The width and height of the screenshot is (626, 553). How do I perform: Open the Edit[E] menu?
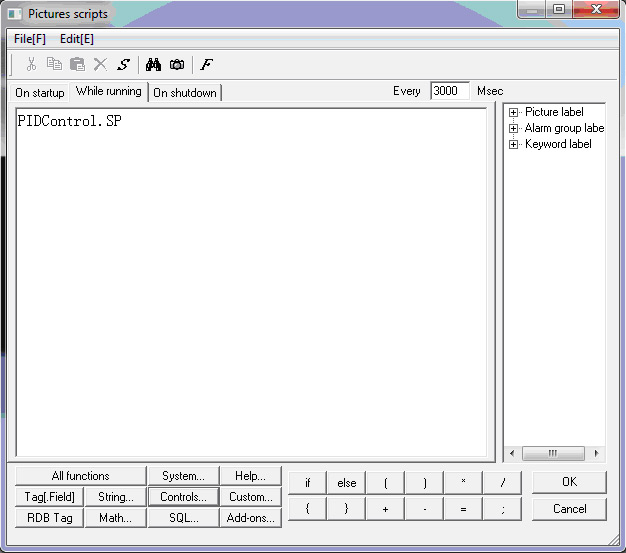[77, 39]
